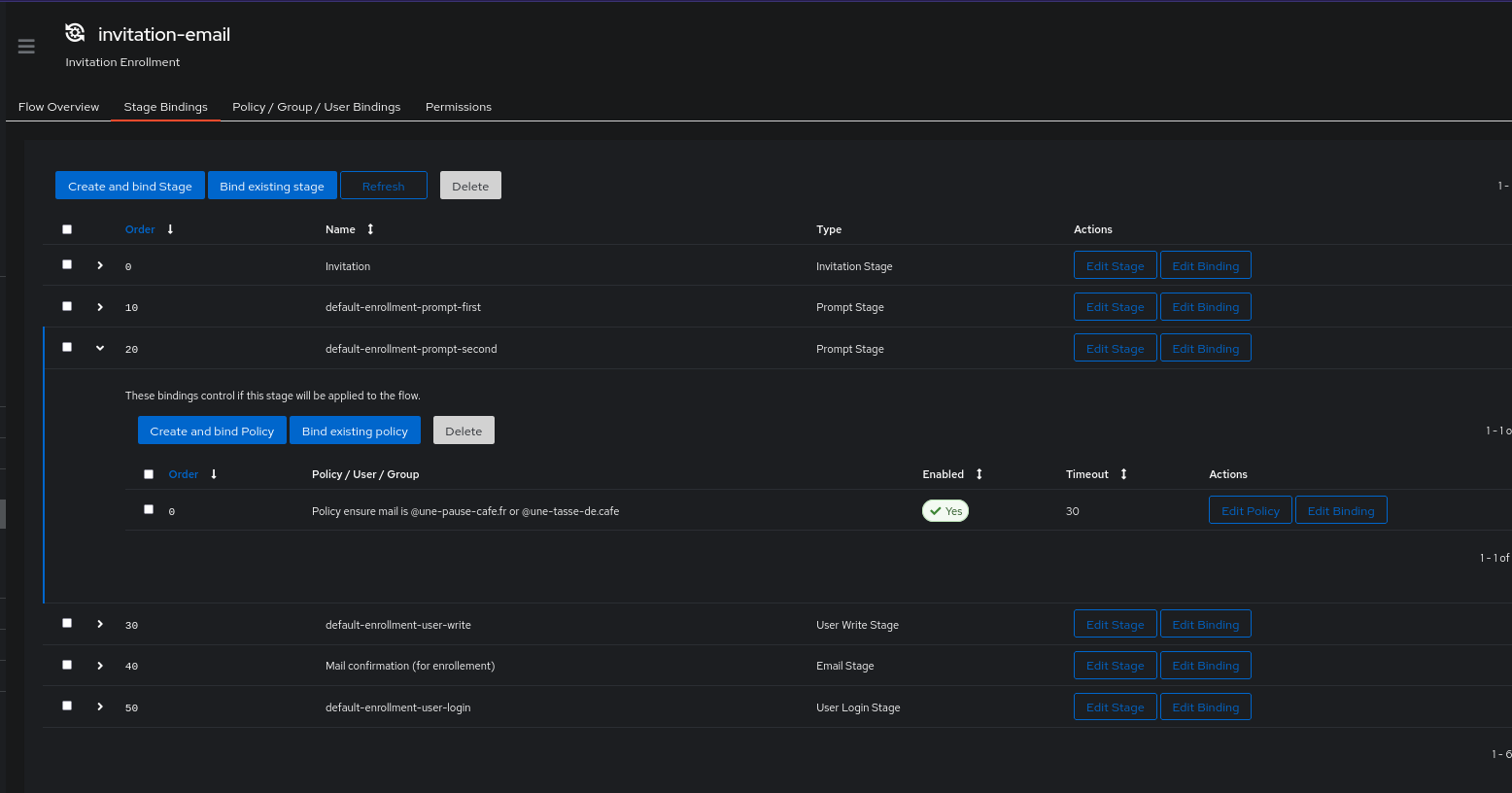The width and height of the screenshot is (1512, 793).
Task: Click Bind existing policy button
Action: (355, 431)
